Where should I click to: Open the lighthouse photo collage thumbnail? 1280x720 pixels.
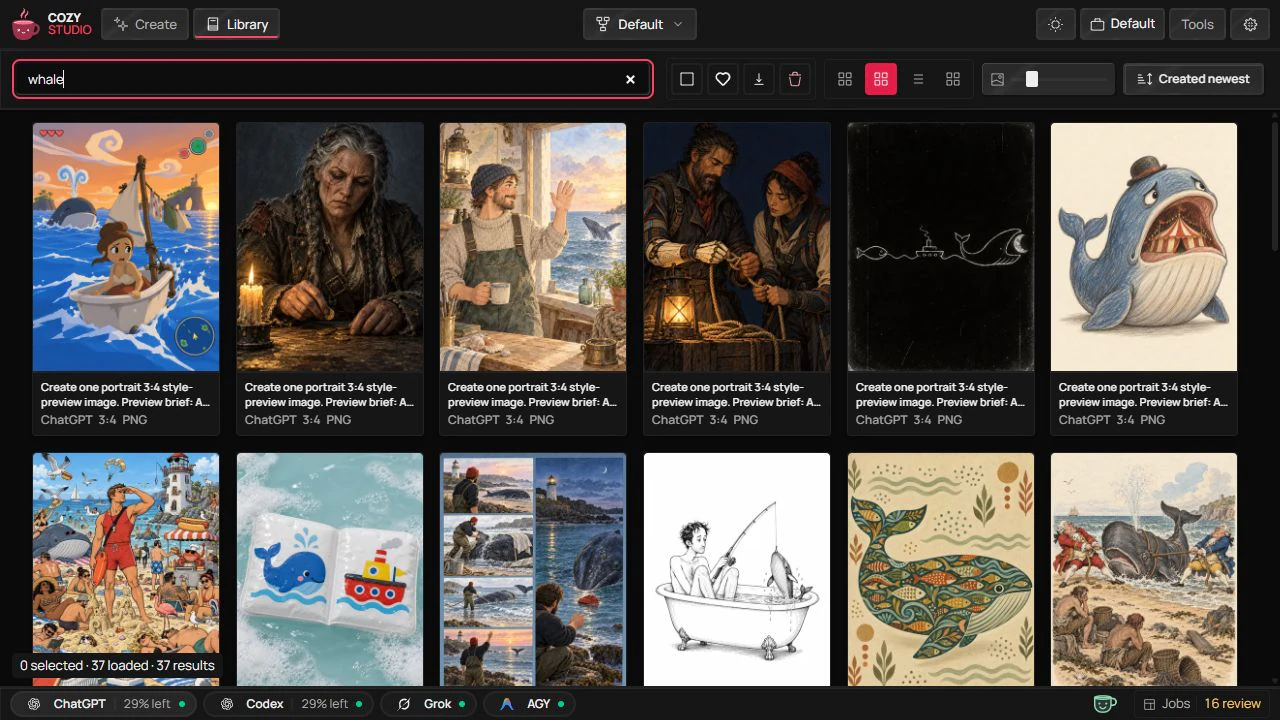(x=533, y=570)
